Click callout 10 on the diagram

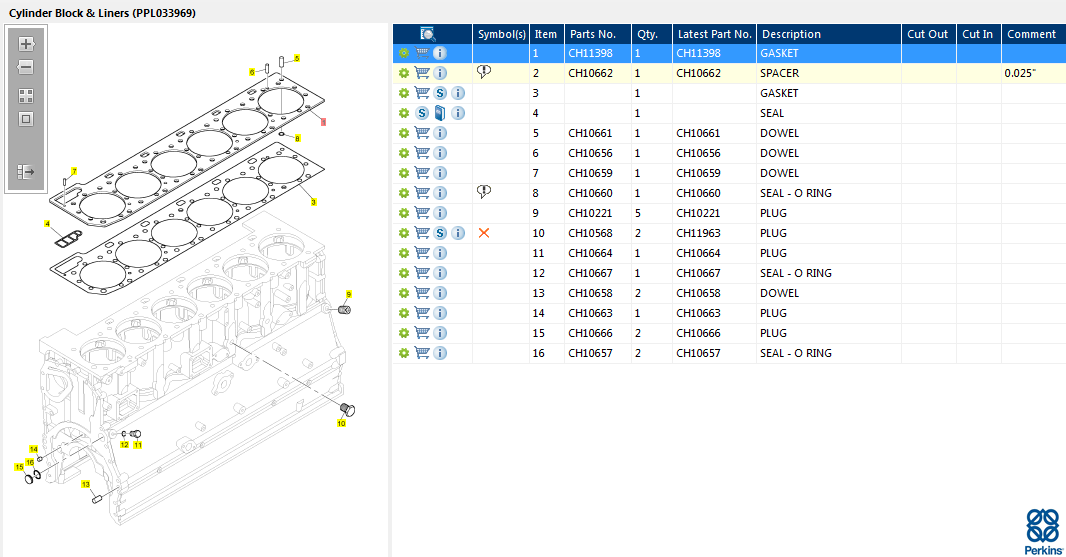pyautogui.click(x=341, y=424)
